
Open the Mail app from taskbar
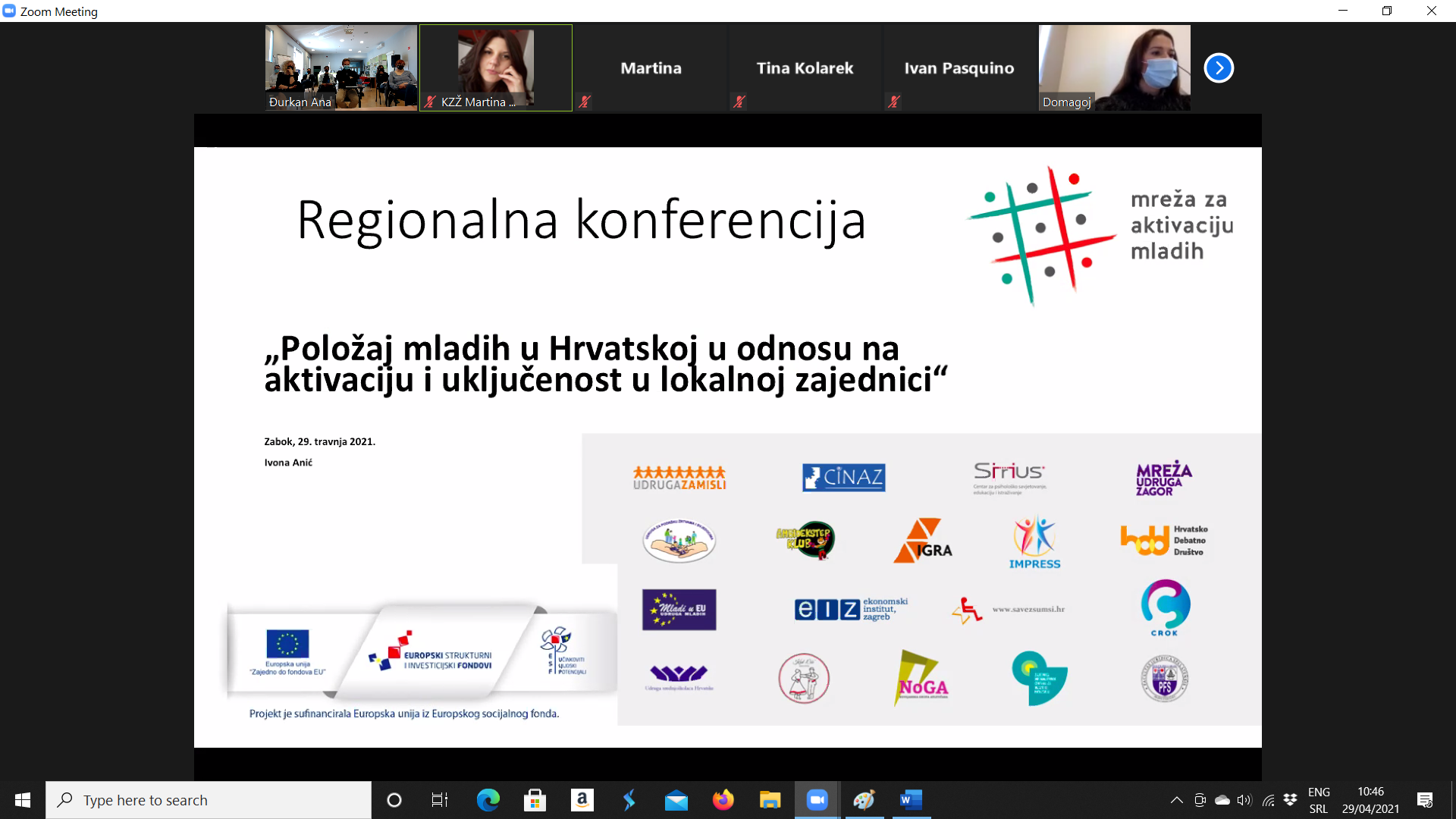(x=676, y=800)
